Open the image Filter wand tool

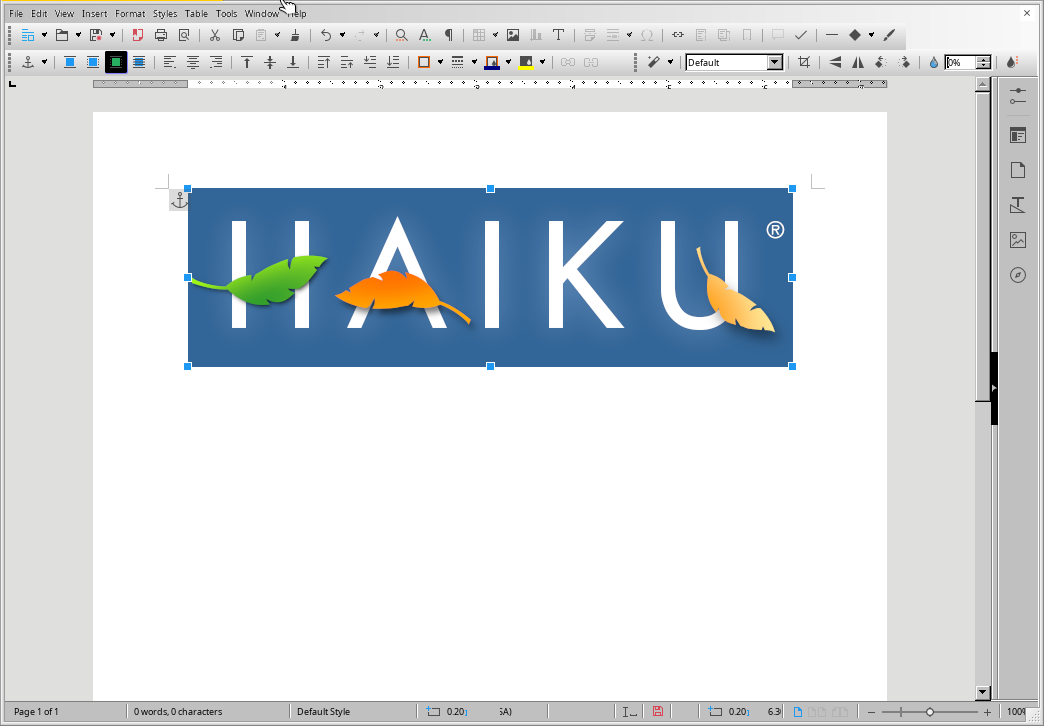point(654,62)
